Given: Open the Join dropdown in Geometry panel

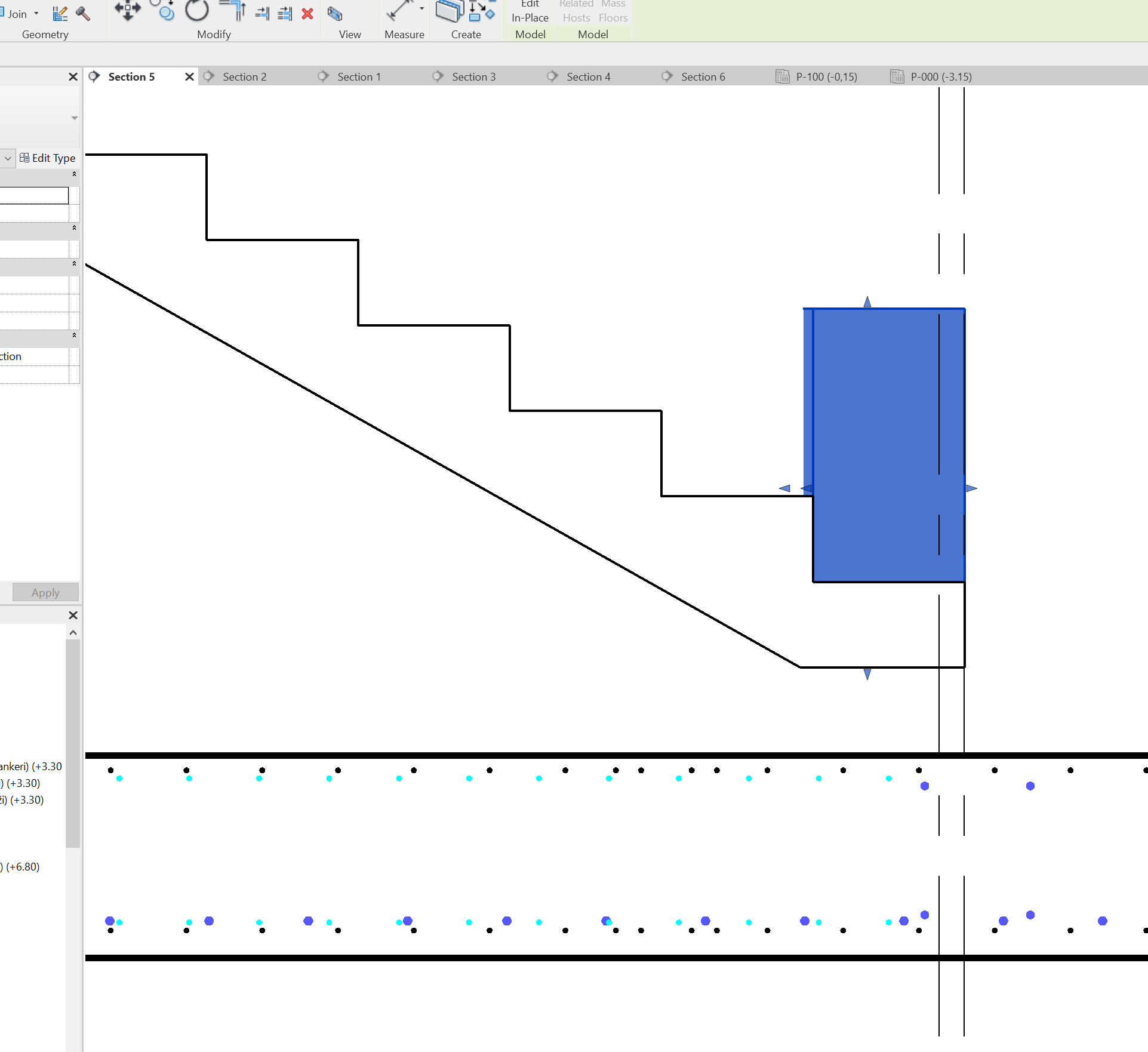Looking at the screenshot, I should 35,13.
